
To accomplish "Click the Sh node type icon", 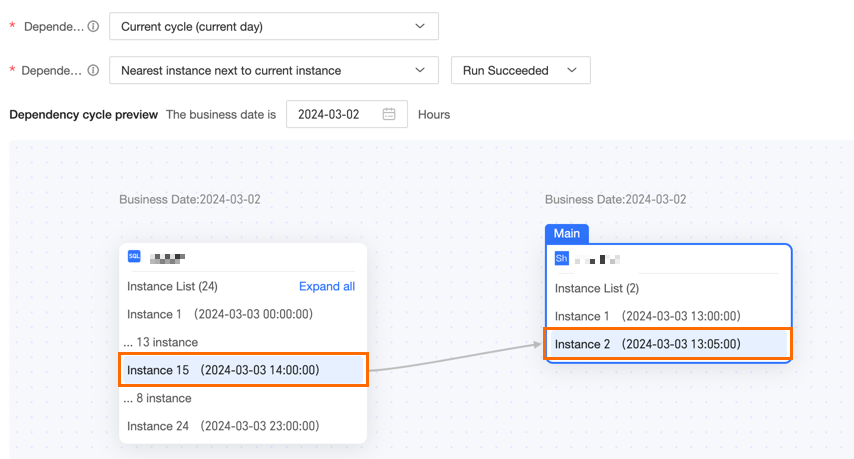I will (x=562, y=258).
